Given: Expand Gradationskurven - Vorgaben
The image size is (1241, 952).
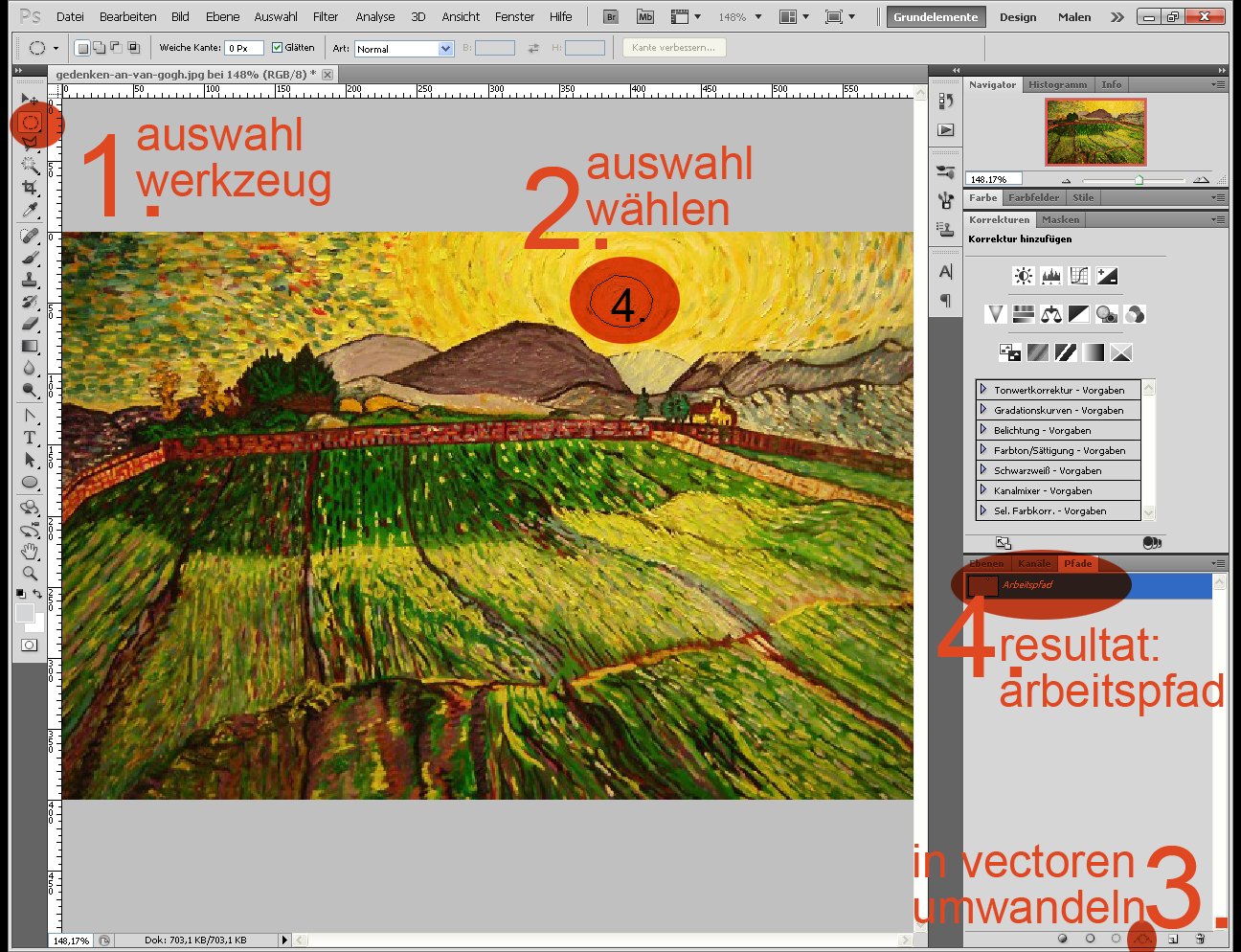Looking at the screenshot, I should 983,410.
